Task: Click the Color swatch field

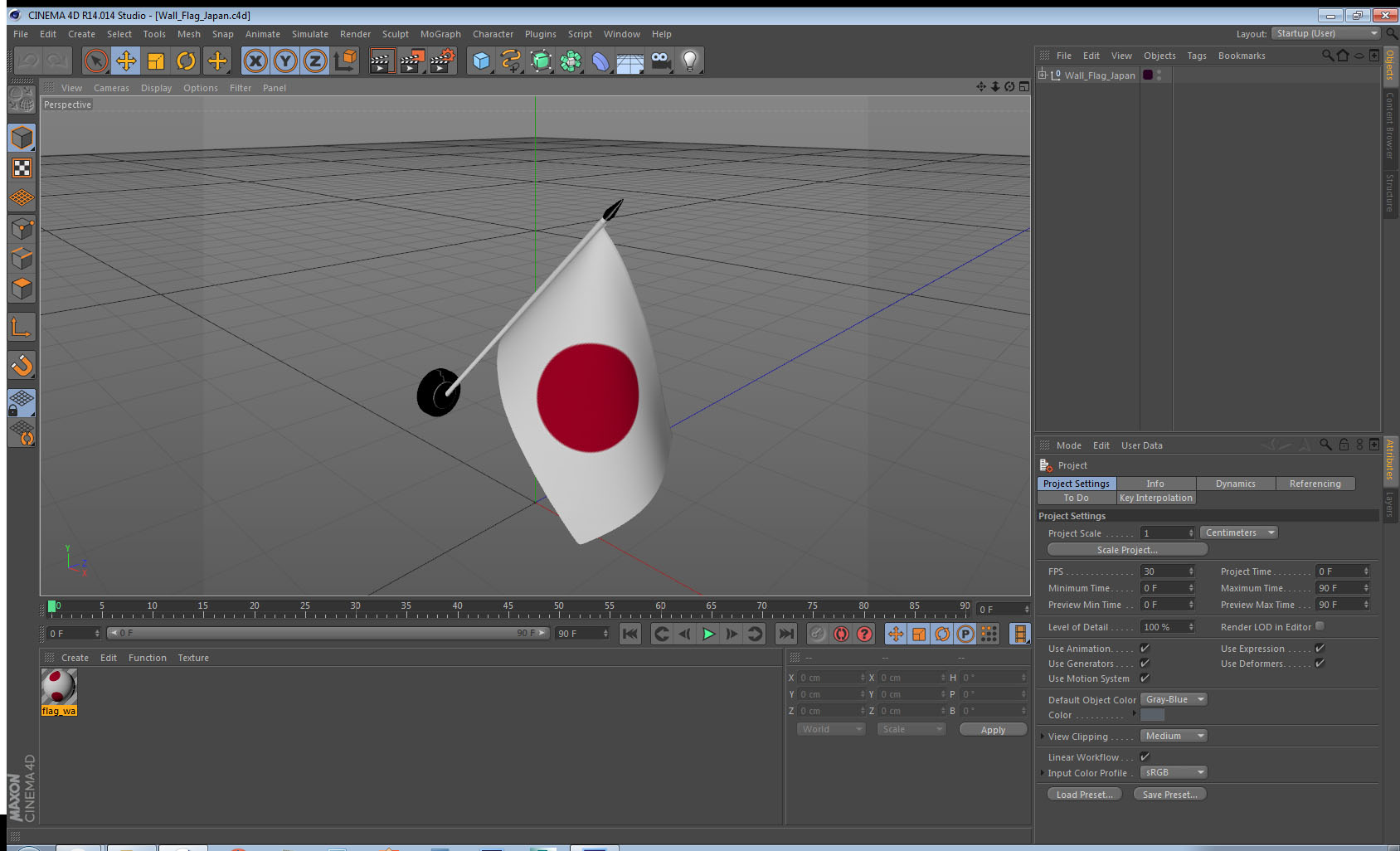Action: click(1153, 714)
